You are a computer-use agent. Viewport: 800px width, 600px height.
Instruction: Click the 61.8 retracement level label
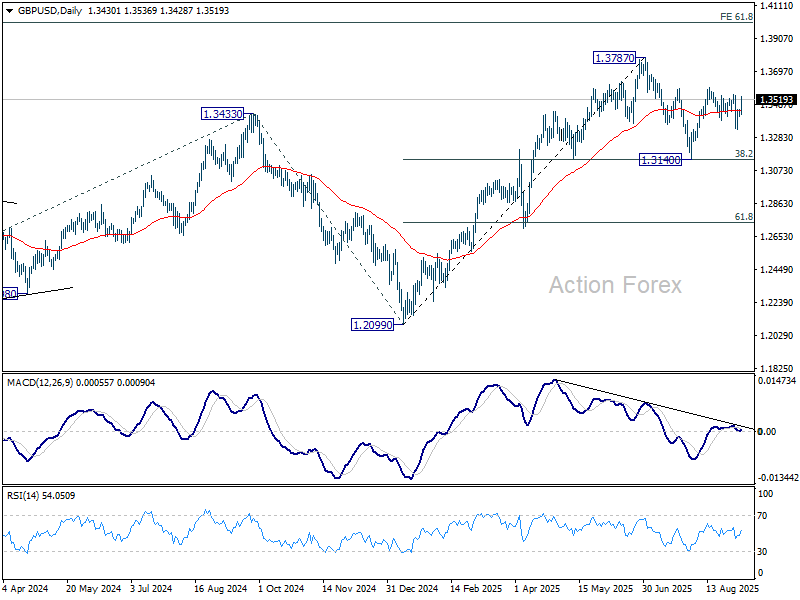(x=744, y=217)
